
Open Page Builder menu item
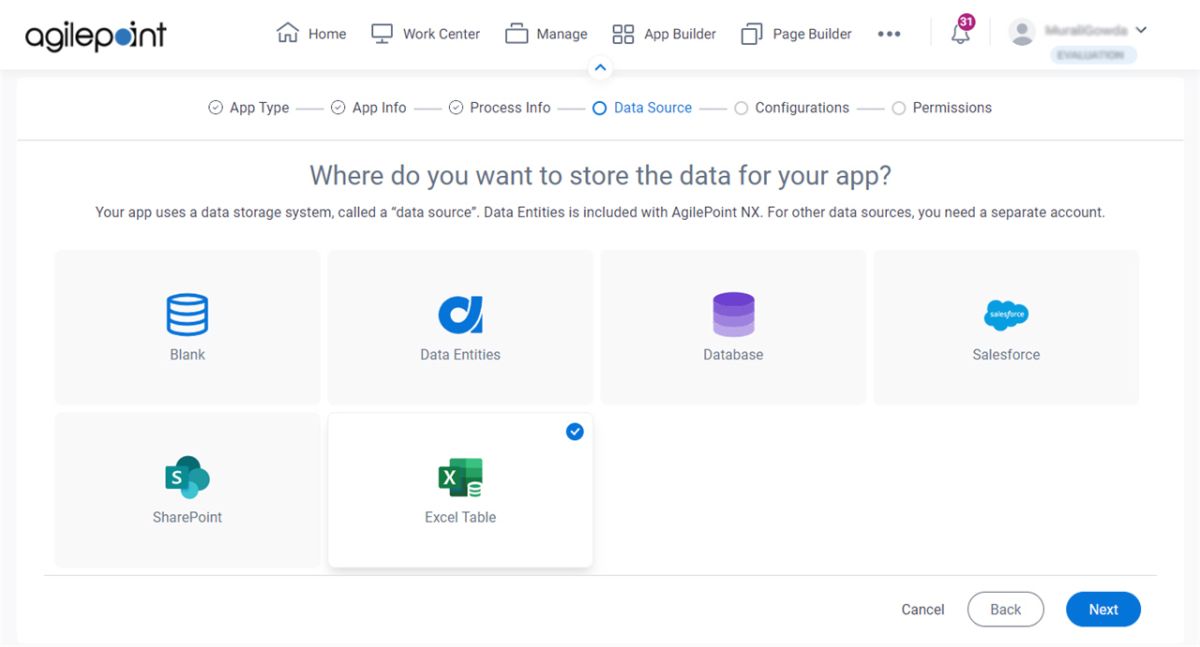pos(796,34)
